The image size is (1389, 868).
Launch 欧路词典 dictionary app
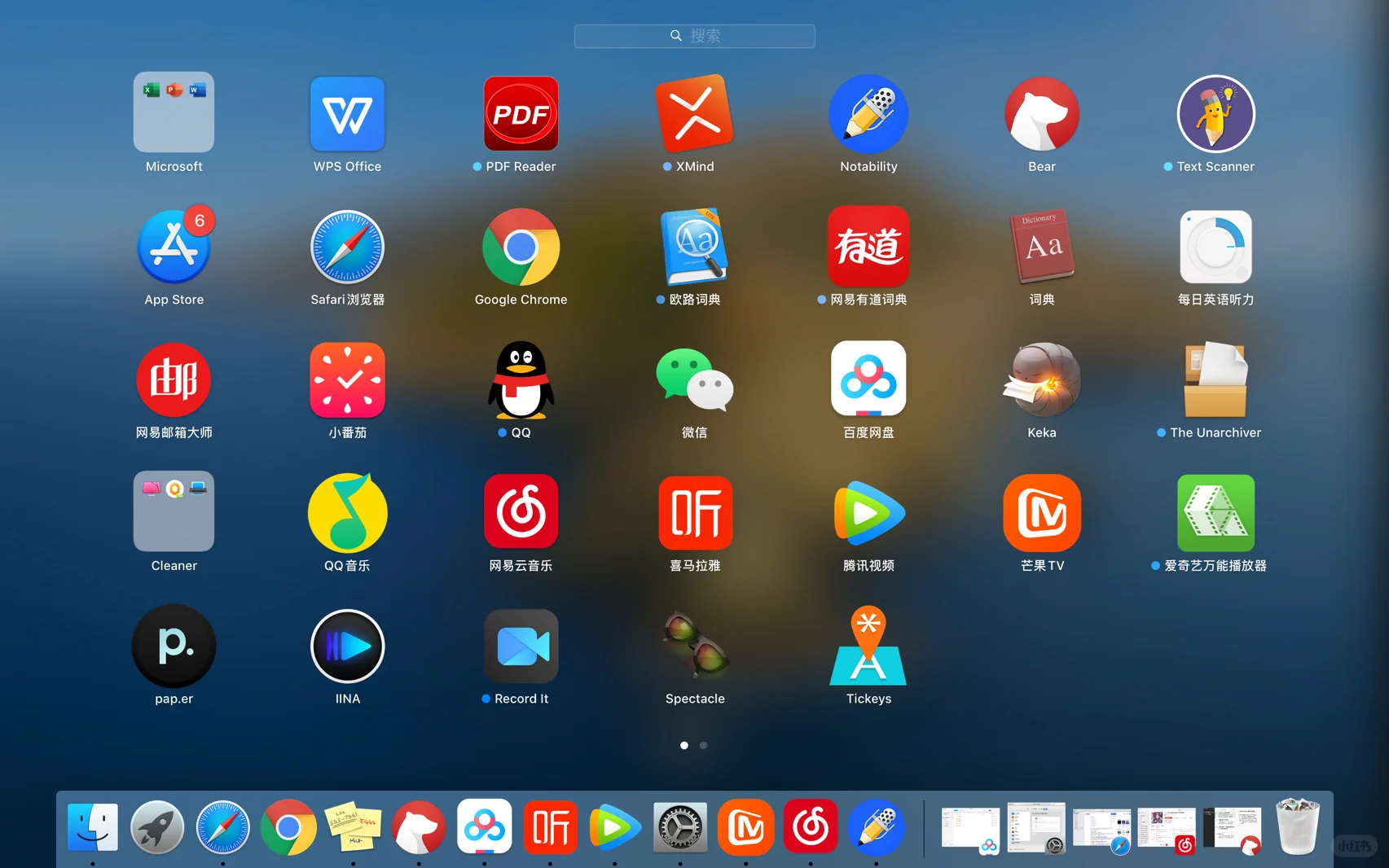click(x=694, y=246)
